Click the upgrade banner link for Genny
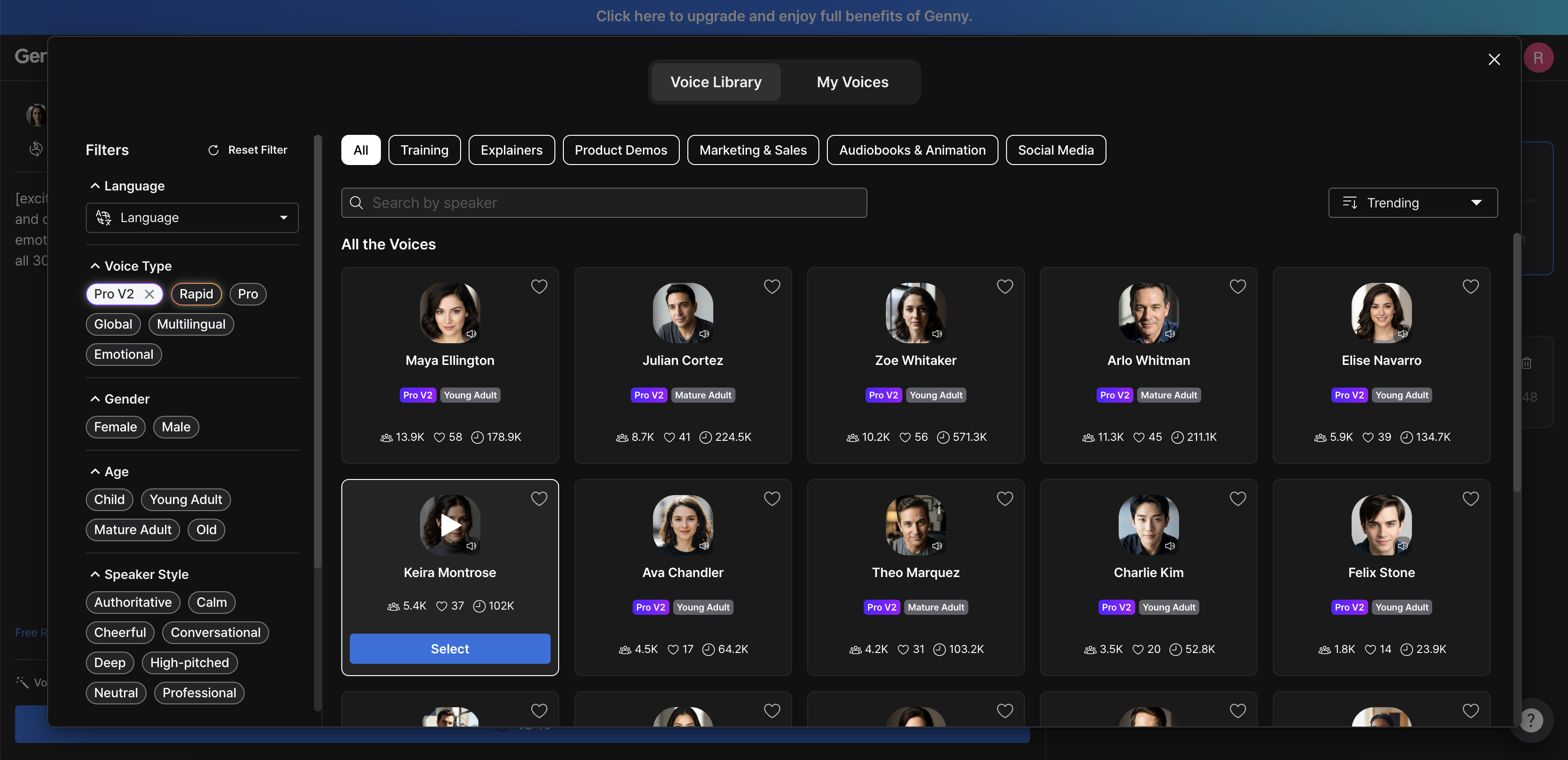 784,17
